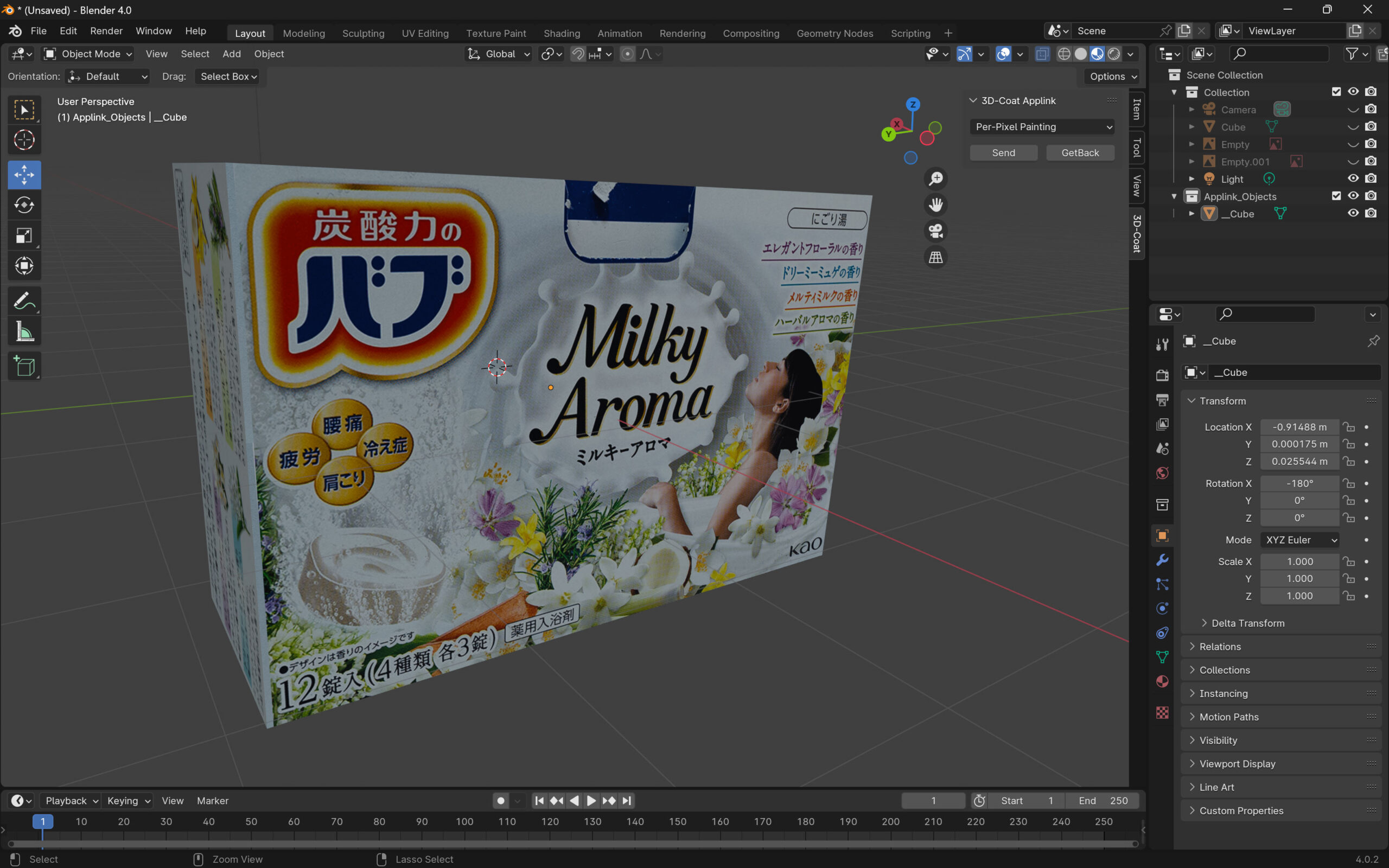Choose the Add Cube tool
This screenshot has width=1389, height=868.
tap(24, 366)
